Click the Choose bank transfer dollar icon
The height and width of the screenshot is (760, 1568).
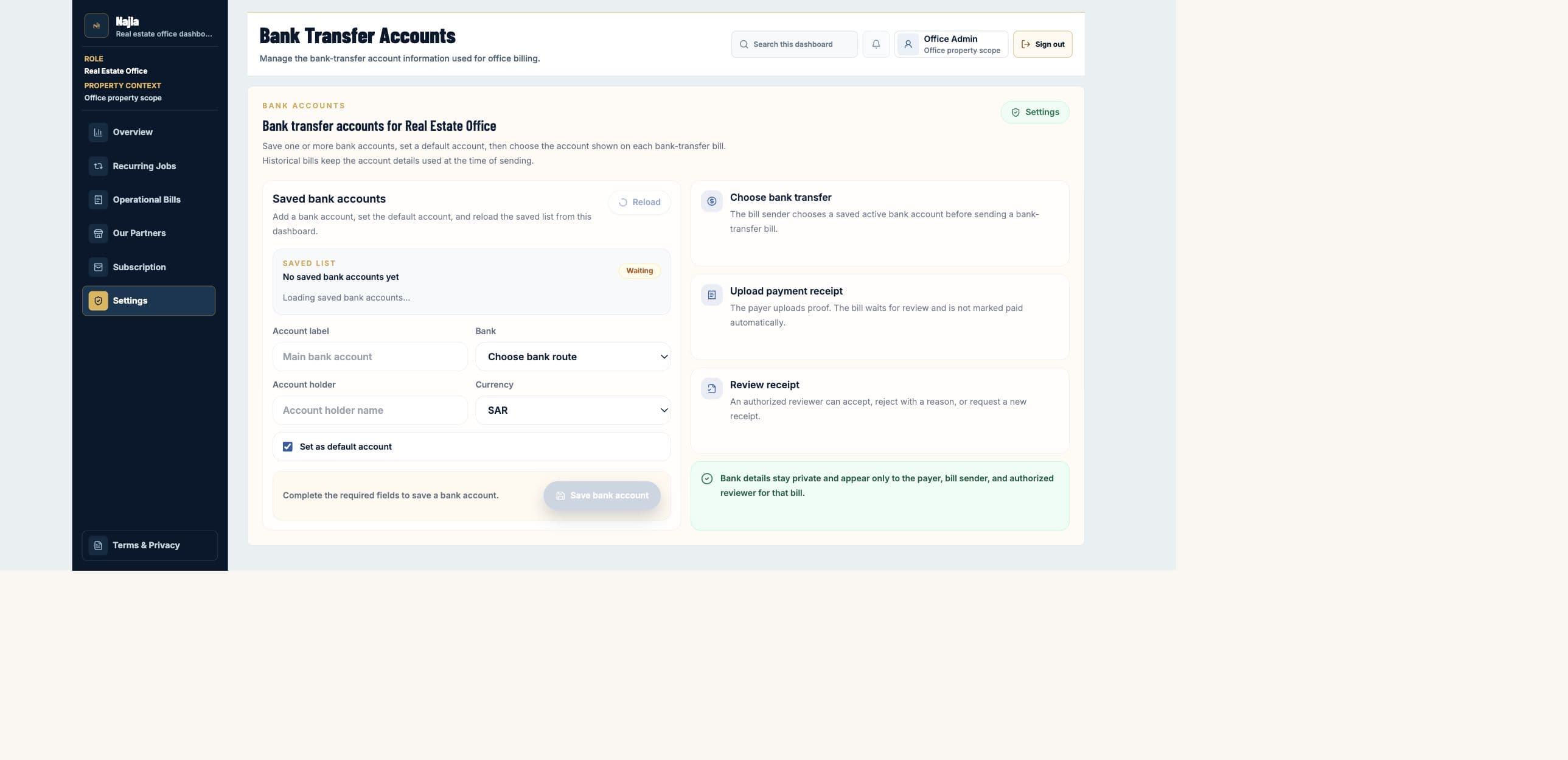click(x=711, y=201)
